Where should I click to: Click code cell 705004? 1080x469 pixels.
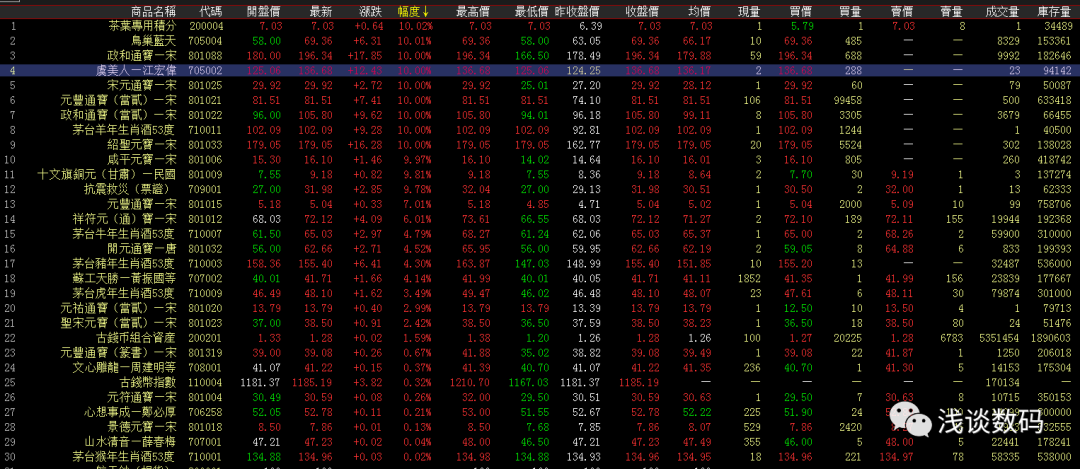pyautogui.click(x=205, y=41)
